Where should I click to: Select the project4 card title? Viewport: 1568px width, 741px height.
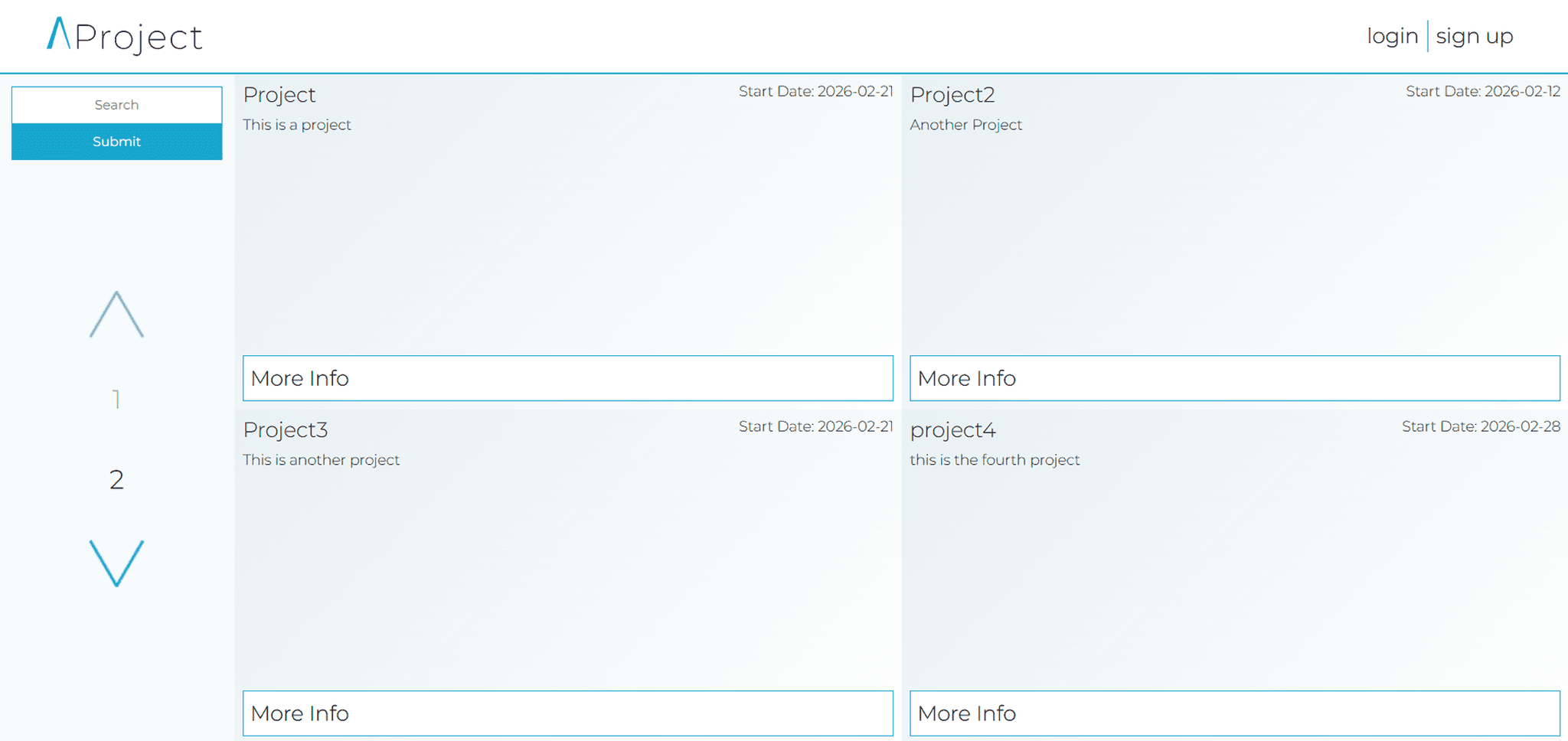[x=952, y=429]
